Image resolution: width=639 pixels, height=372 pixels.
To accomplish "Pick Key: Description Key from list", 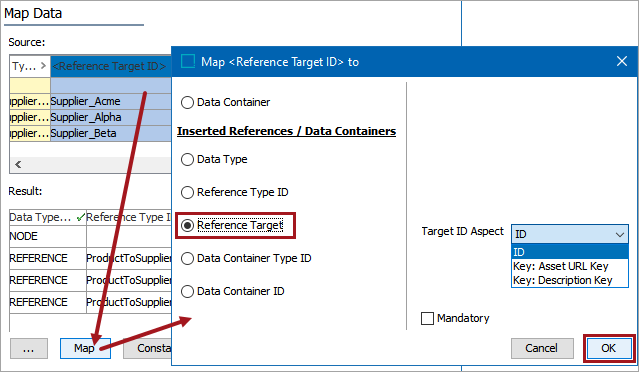I will coord(570,280).
